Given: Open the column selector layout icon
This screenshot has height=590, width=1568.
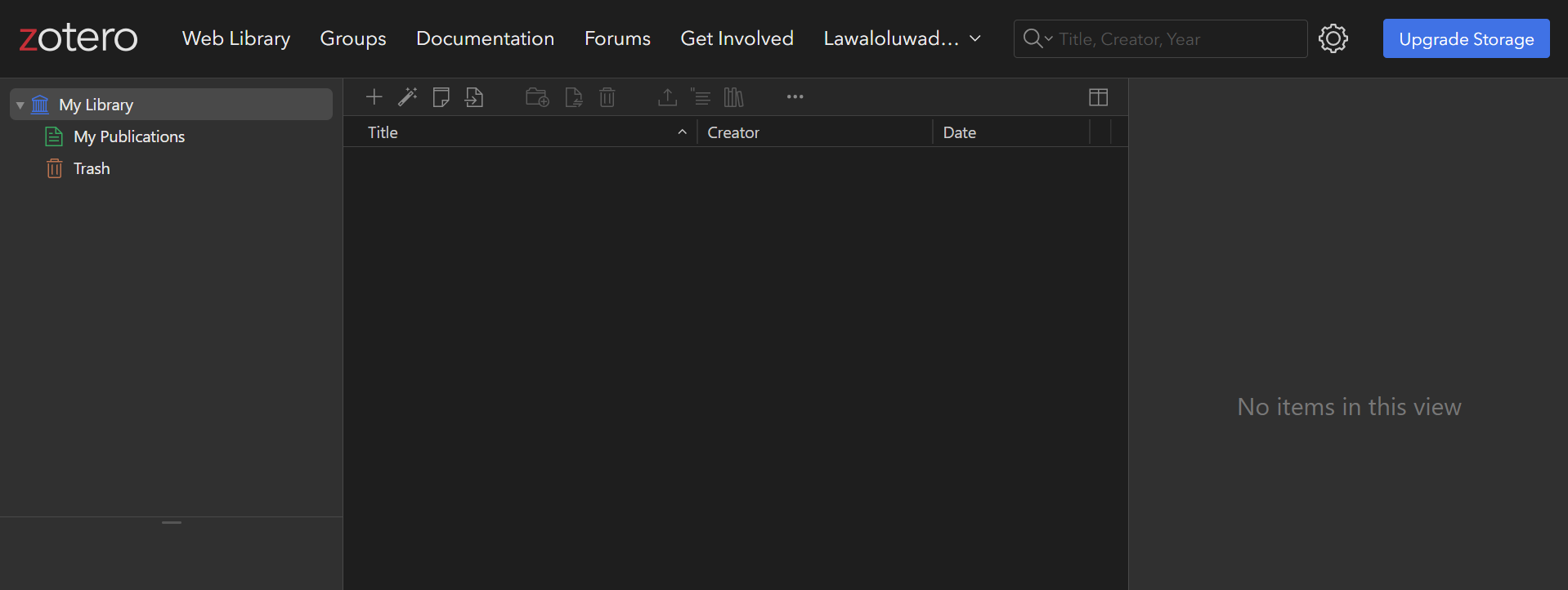Looking at the screenshot, I should (1098, 97).
